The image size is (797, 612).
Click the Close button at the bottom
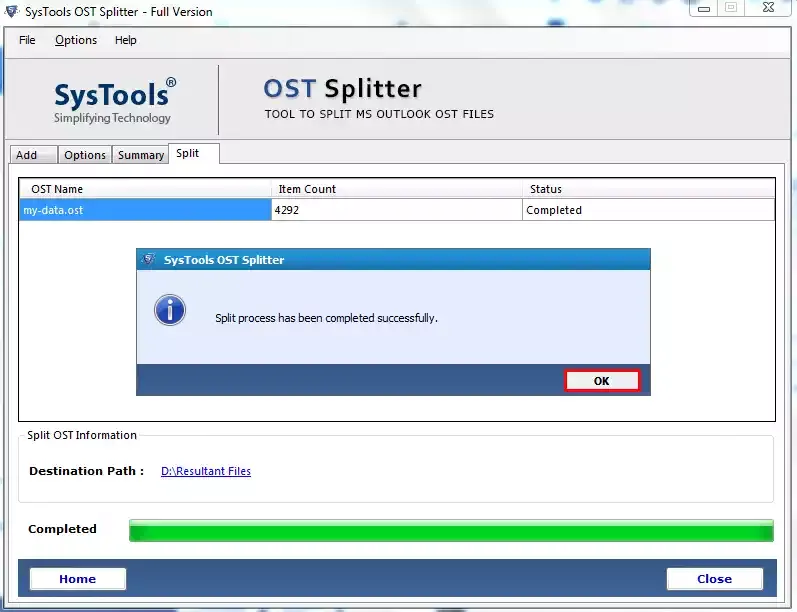point(714,578)
